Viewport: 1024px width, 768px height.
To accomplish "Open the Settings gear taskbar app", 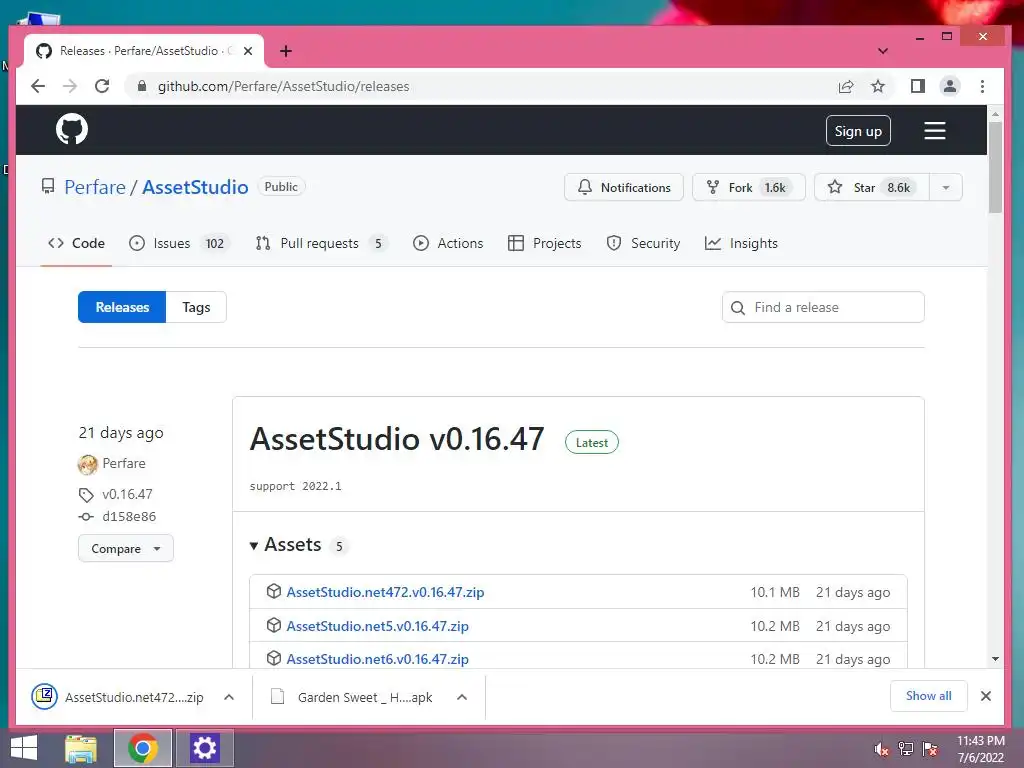I will 204,748.
